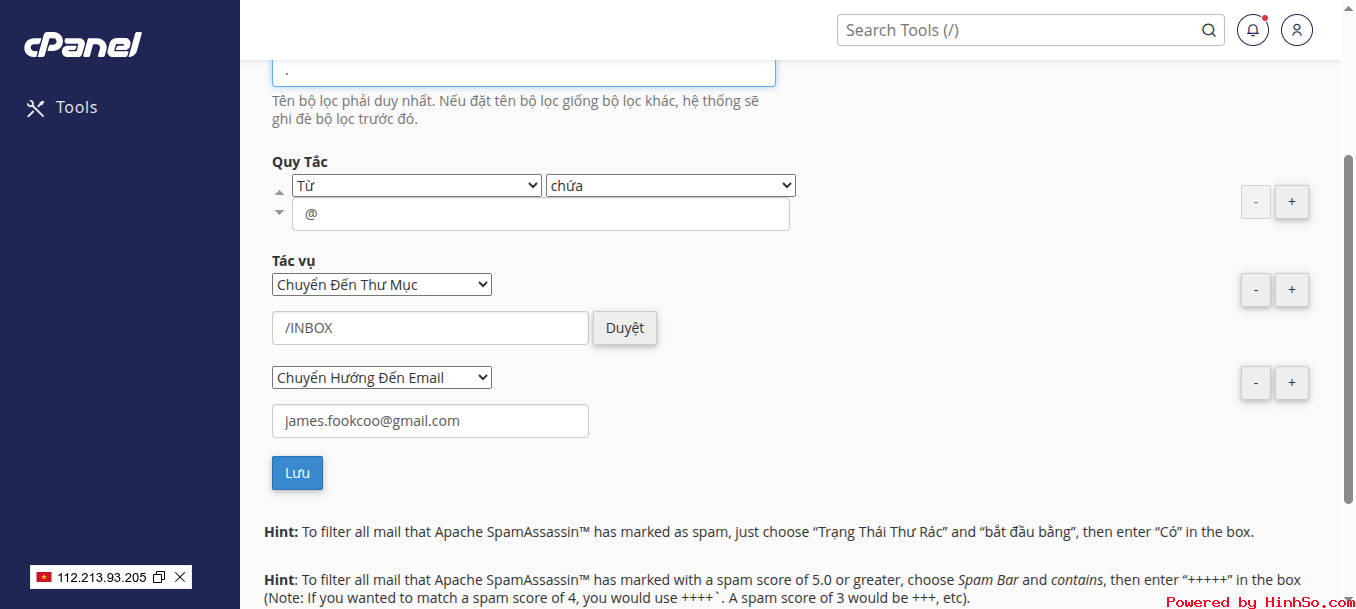The height and width of the screenshot is (609, 1356).
Task: Open the 'chứa' condition dropdown
Action: click(671, 186)
